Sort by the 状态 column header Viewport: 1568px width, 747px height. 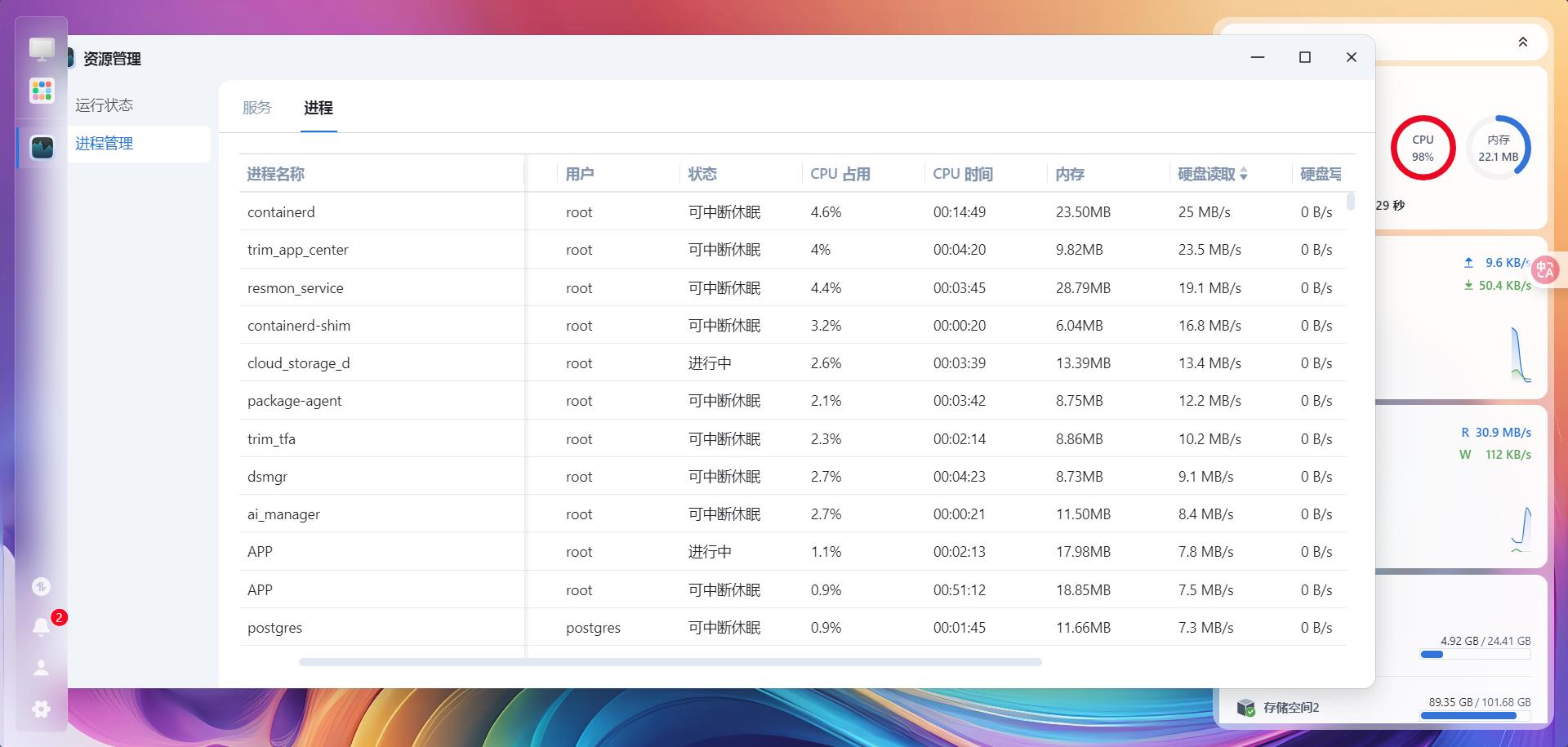(x=702, y=174)
